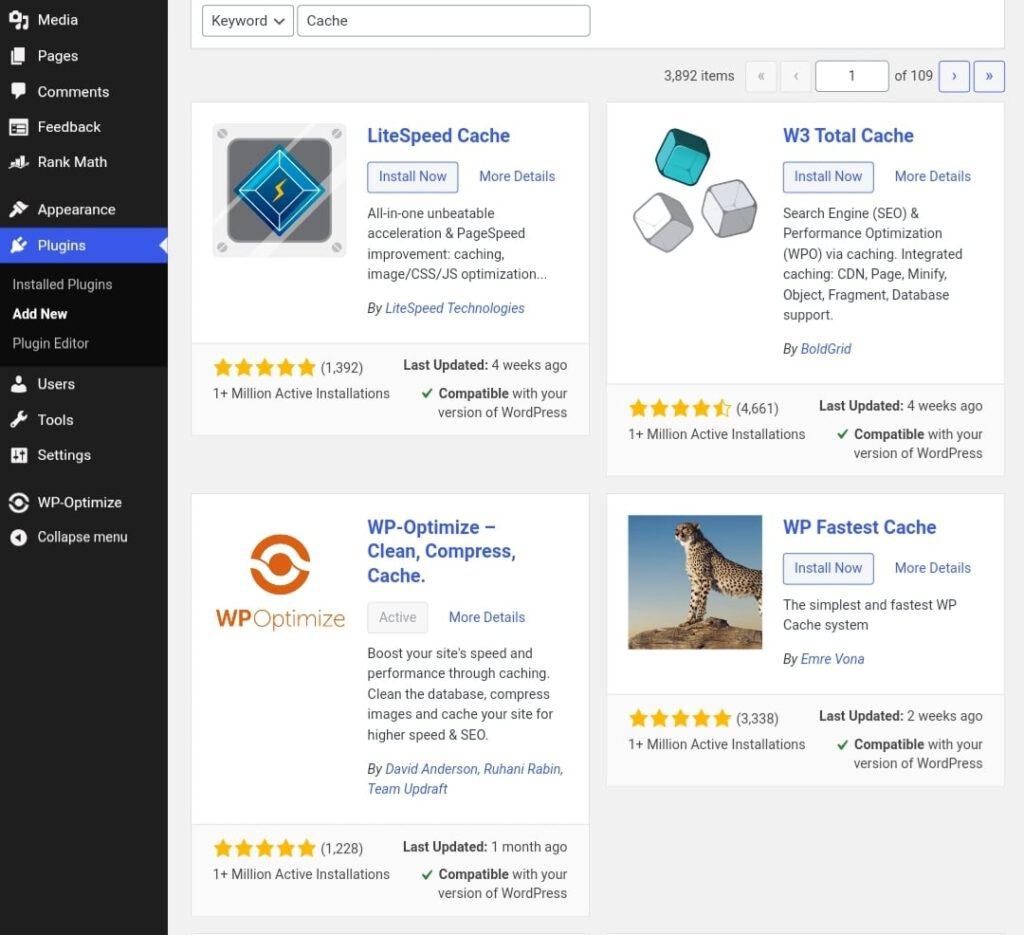Click WP Fastest Cache star rating
The height and width of the screenshot is (935, 1024).
pos(680,718)
